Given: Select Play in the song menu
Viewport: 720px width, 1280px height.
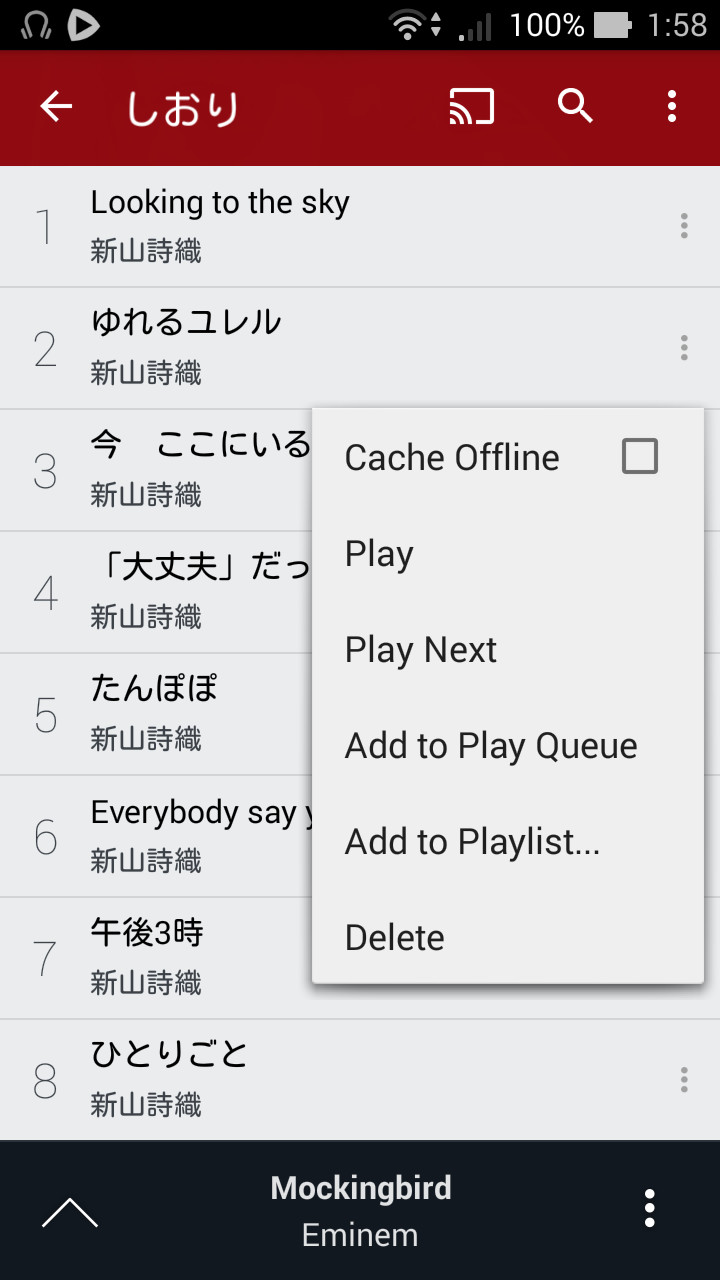Looking at the screenshot, I should click(379, 553).
